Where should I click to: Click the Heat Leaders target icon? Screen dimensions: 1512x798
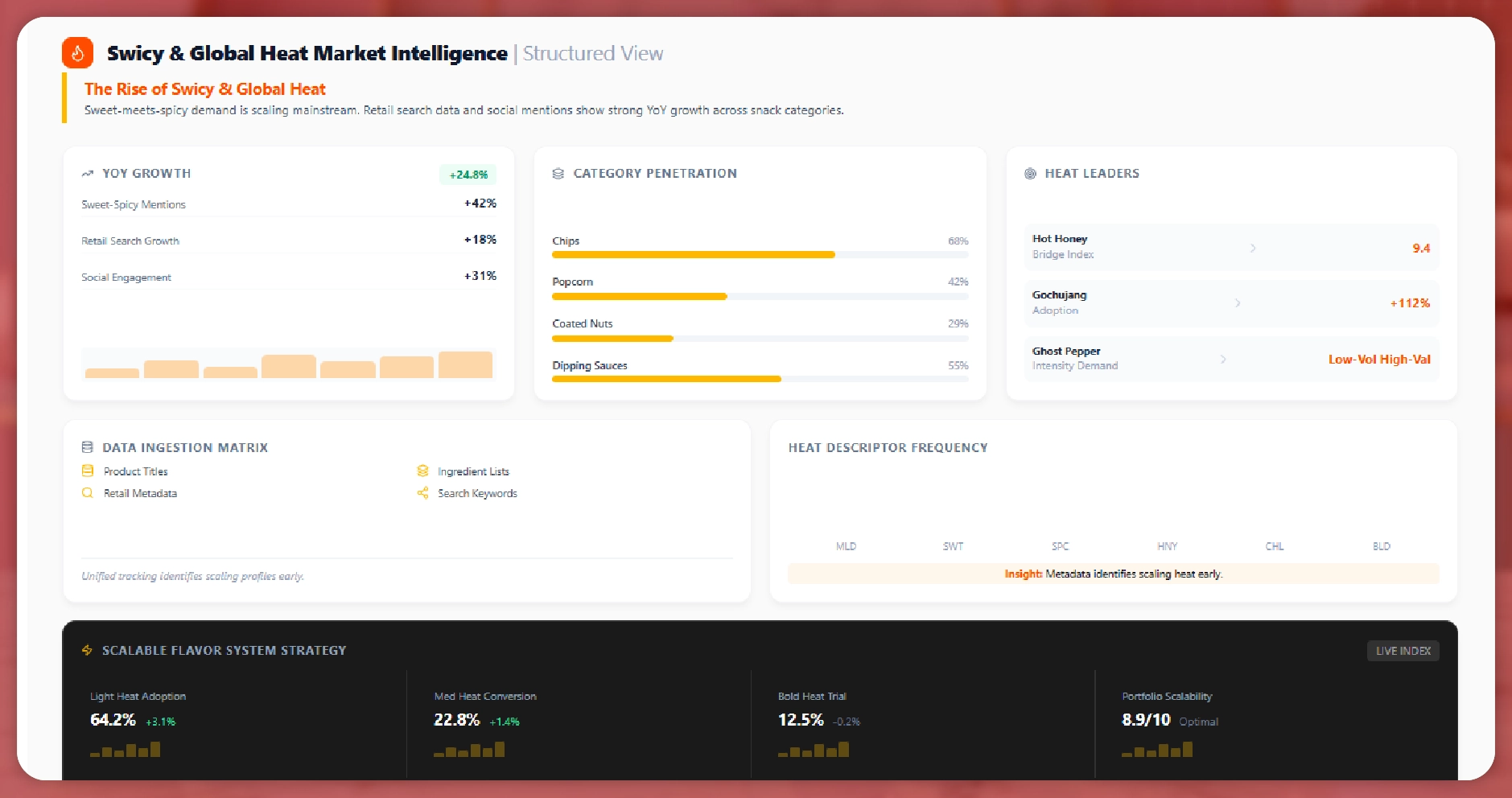[1030, 174]
